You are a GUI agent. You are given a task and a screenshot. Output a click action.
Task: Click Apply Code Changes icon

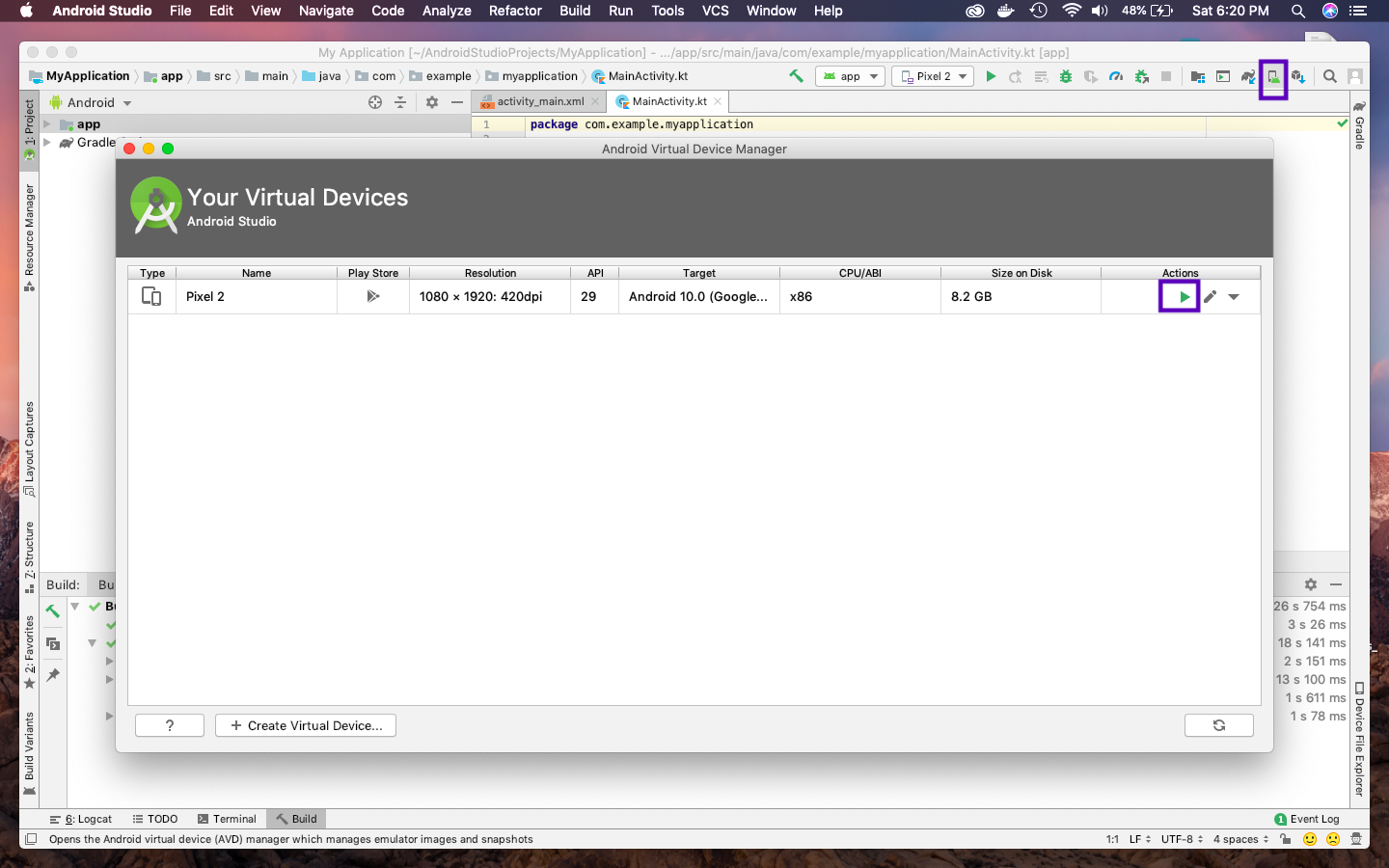(1041, 76)
